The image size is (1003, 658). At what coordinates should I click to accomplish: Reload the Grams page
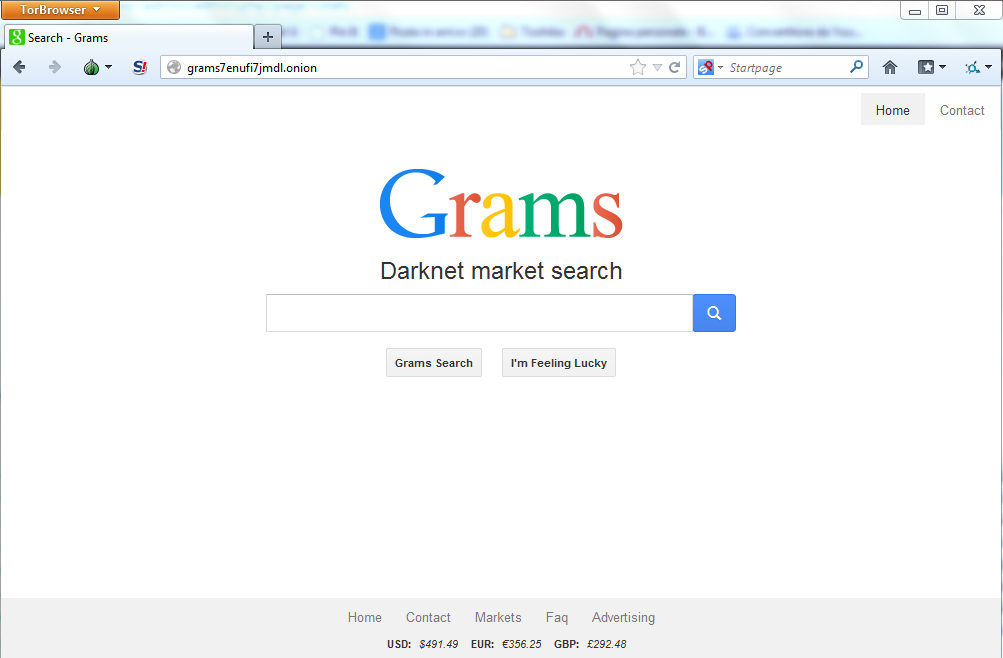click(x=676, y=67)
